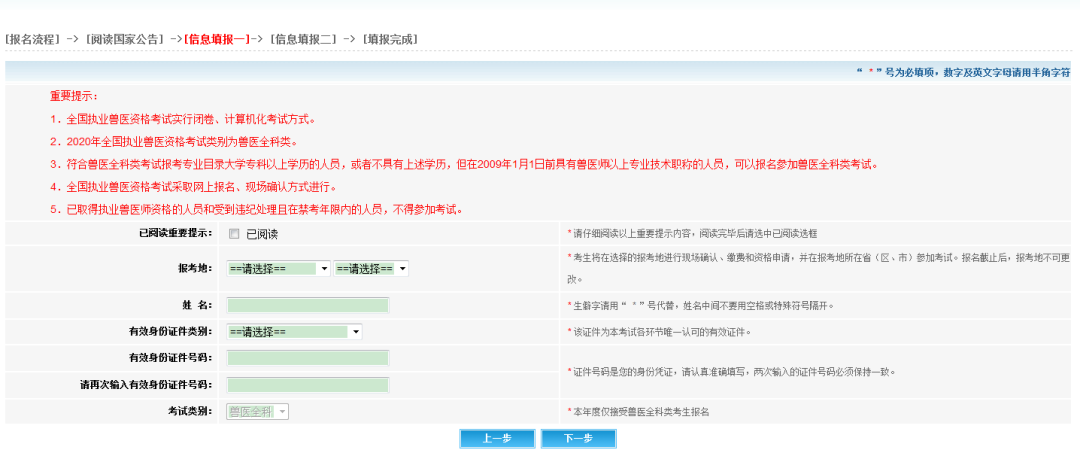This screenshot has height=453, width=1080.
Task: Open the province dropdown for 报考地
Action: pyautogui.click(x=278, y=268)
